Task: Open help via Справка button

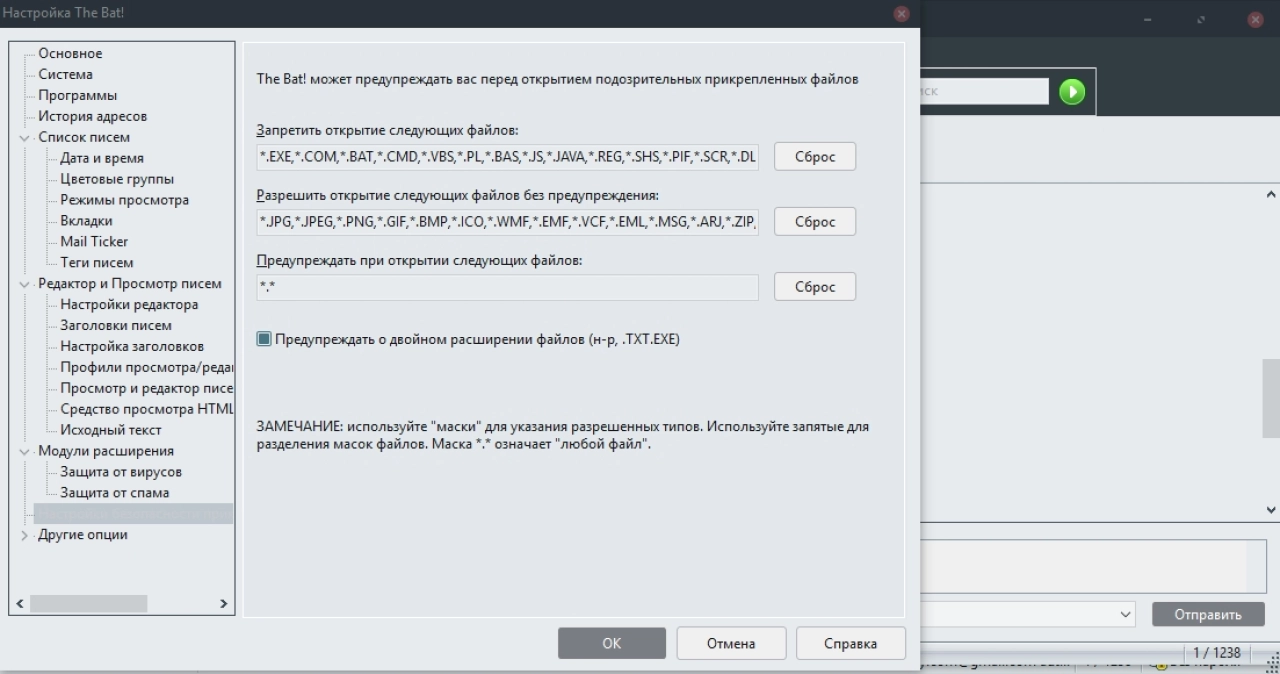Action: [851, 644]
